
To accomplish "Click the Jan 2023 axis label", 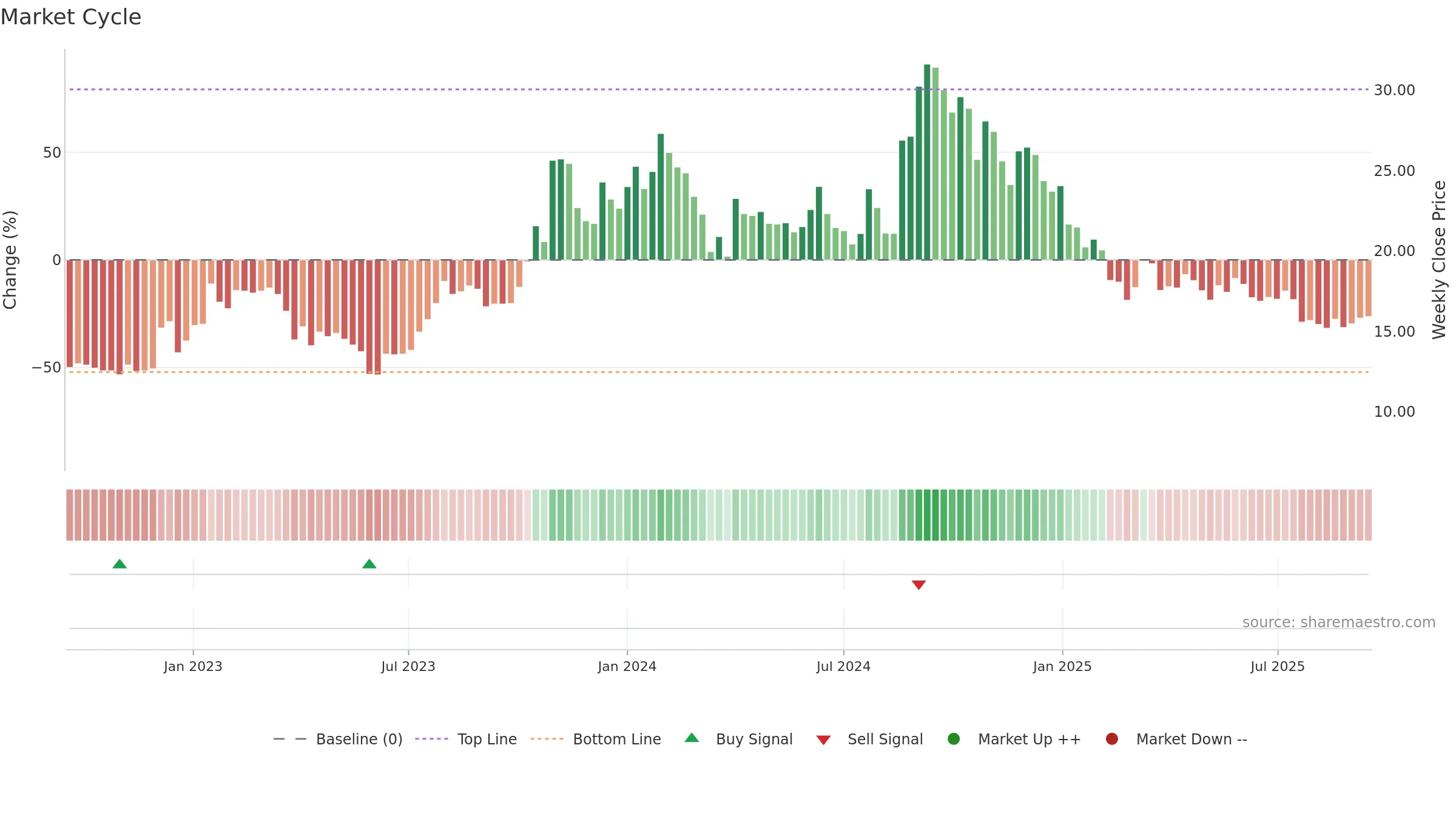I will click(x=193, y=666).
